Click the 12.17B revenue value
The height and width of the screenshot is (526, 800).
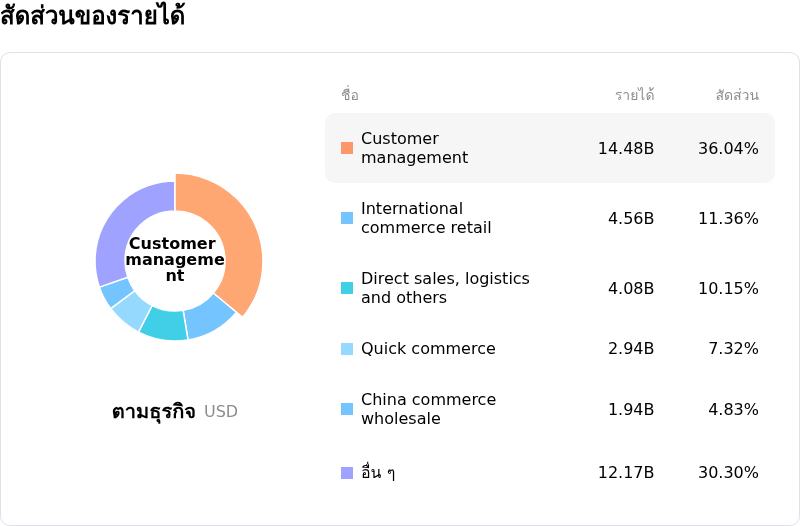[626, 472]
